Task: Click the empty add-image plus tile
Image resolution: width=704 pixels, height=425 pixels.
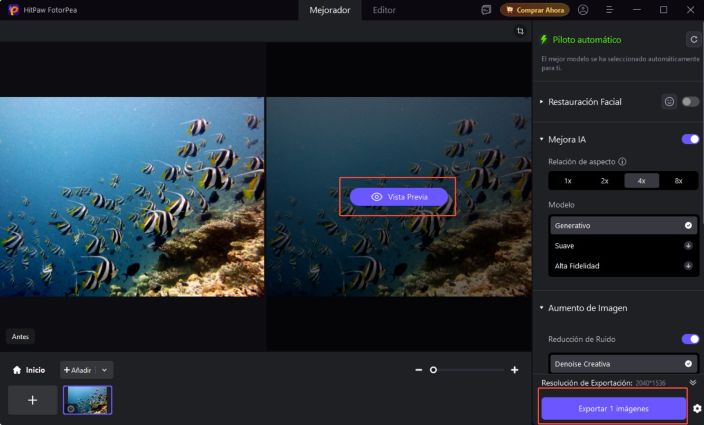Action: [32, 400]
